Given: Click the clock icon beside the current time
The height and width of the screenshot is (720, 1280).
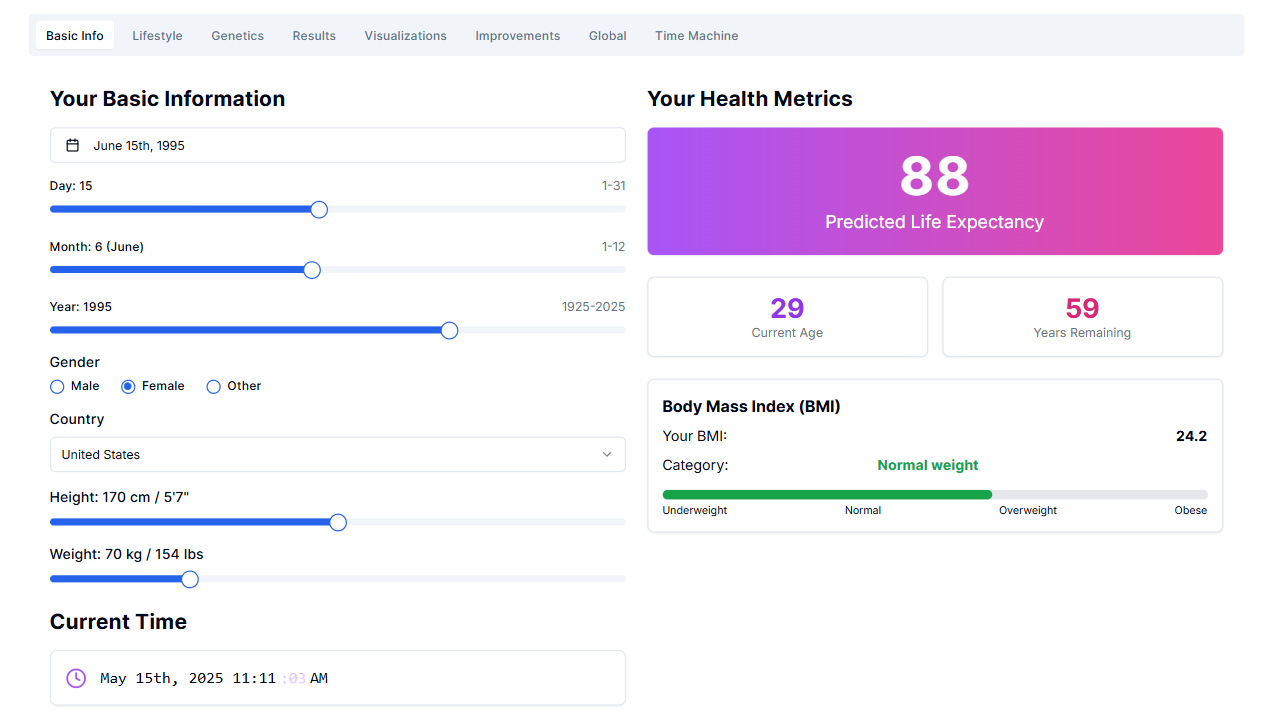Looking at the screenshot, I should point(75,678).
